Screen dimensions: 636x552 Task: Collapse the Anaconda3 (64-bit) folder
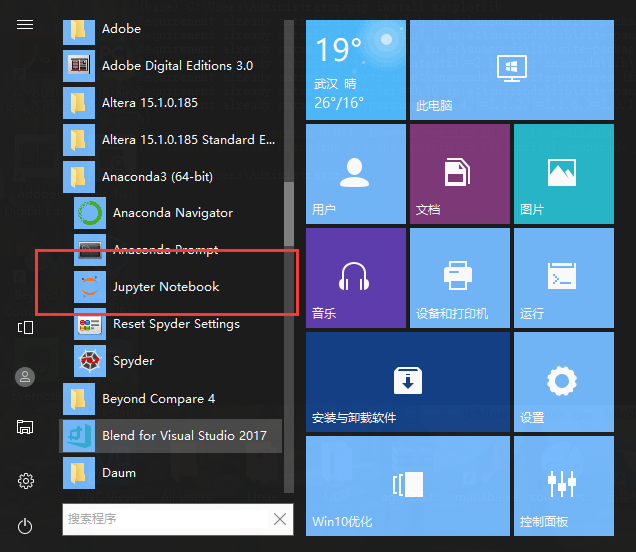point(172,177)
